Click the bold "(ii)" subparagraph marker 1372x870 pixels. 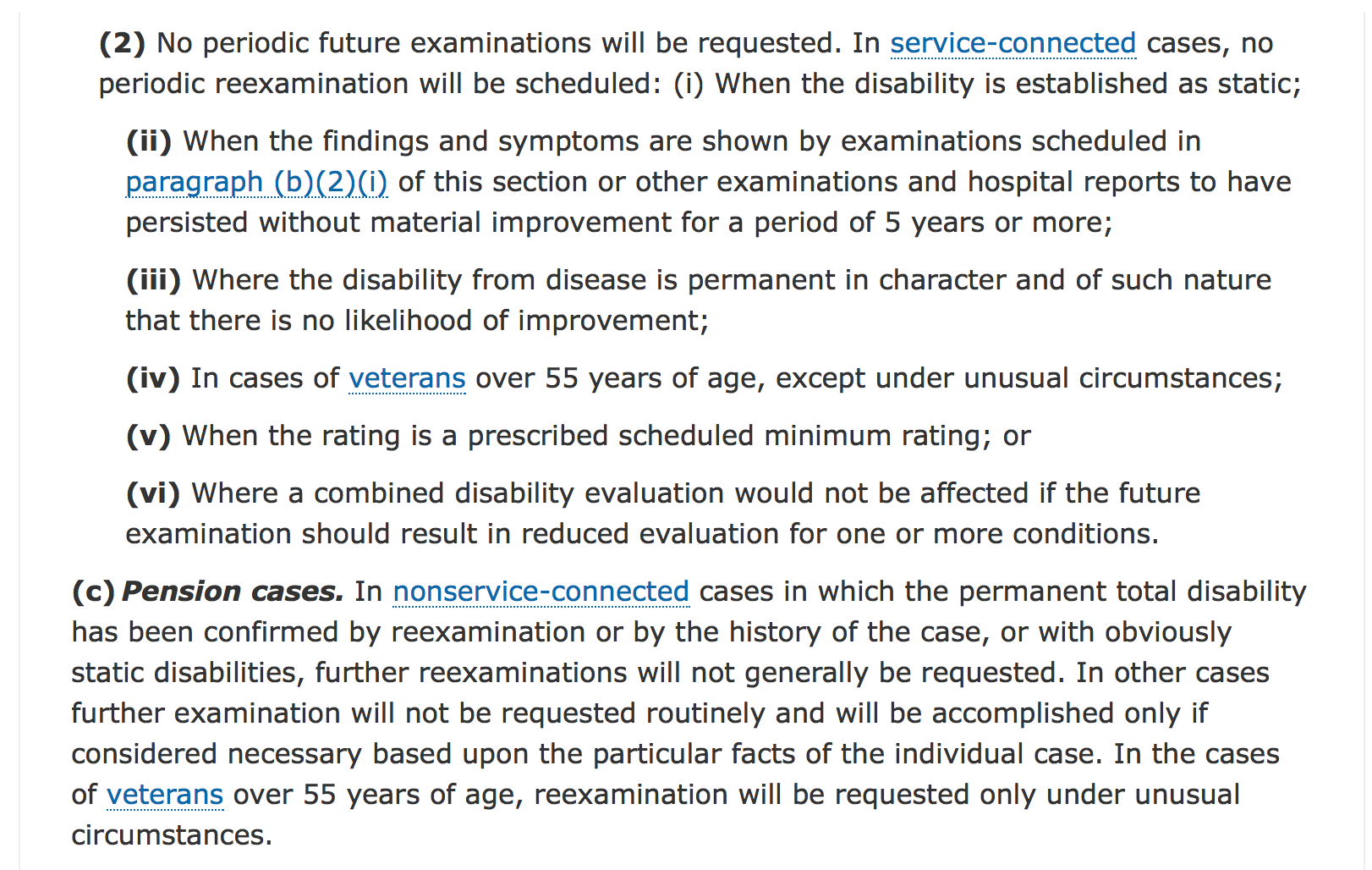pos(149,141)
